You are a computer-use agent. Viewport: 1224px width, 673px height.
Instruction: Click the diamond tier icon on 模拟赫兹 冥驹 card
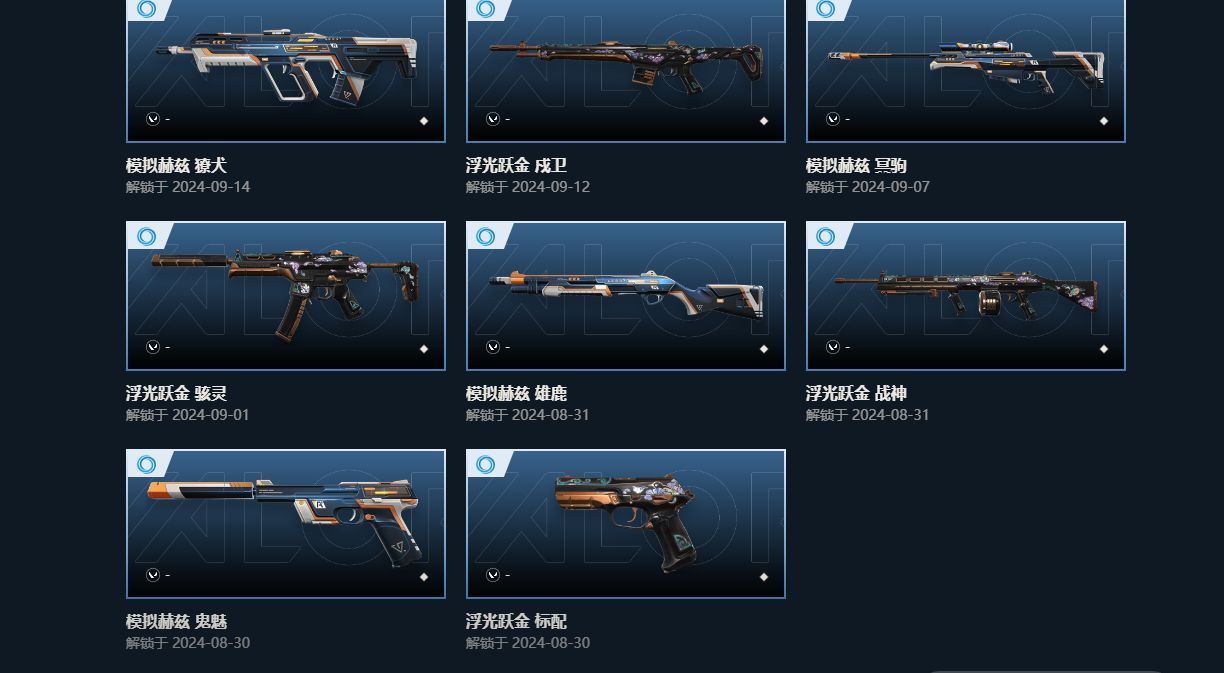[1104, 121]
